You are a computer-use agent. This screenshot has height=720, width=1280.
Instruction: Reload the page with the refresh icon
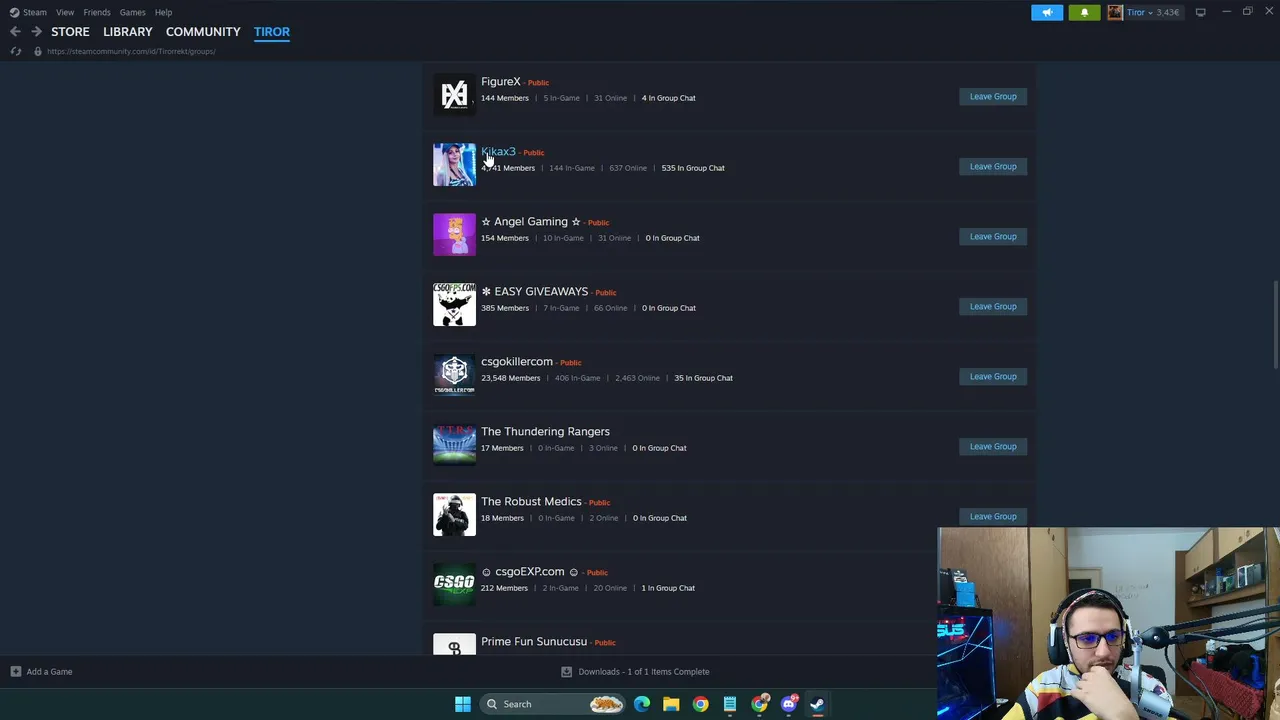pyautogui.click(x=15, y=51)
